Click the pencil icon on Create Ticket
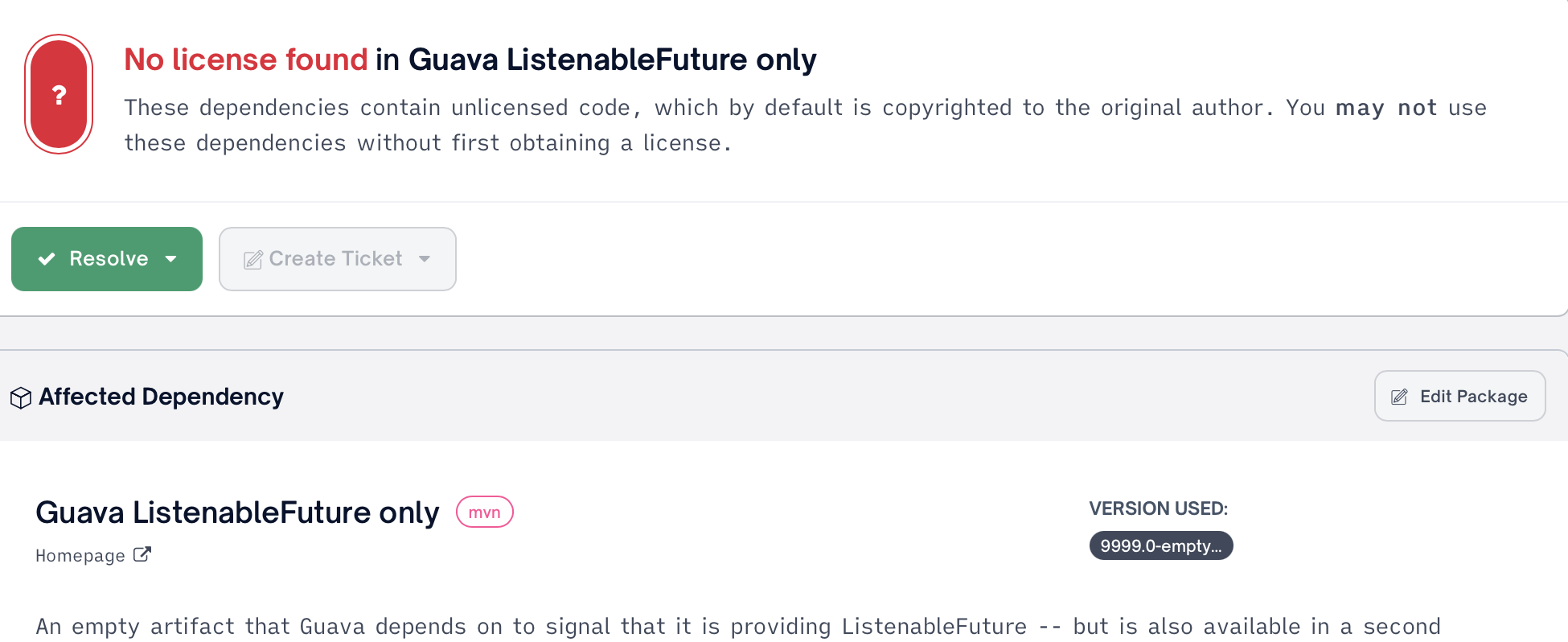 (253, 259)
